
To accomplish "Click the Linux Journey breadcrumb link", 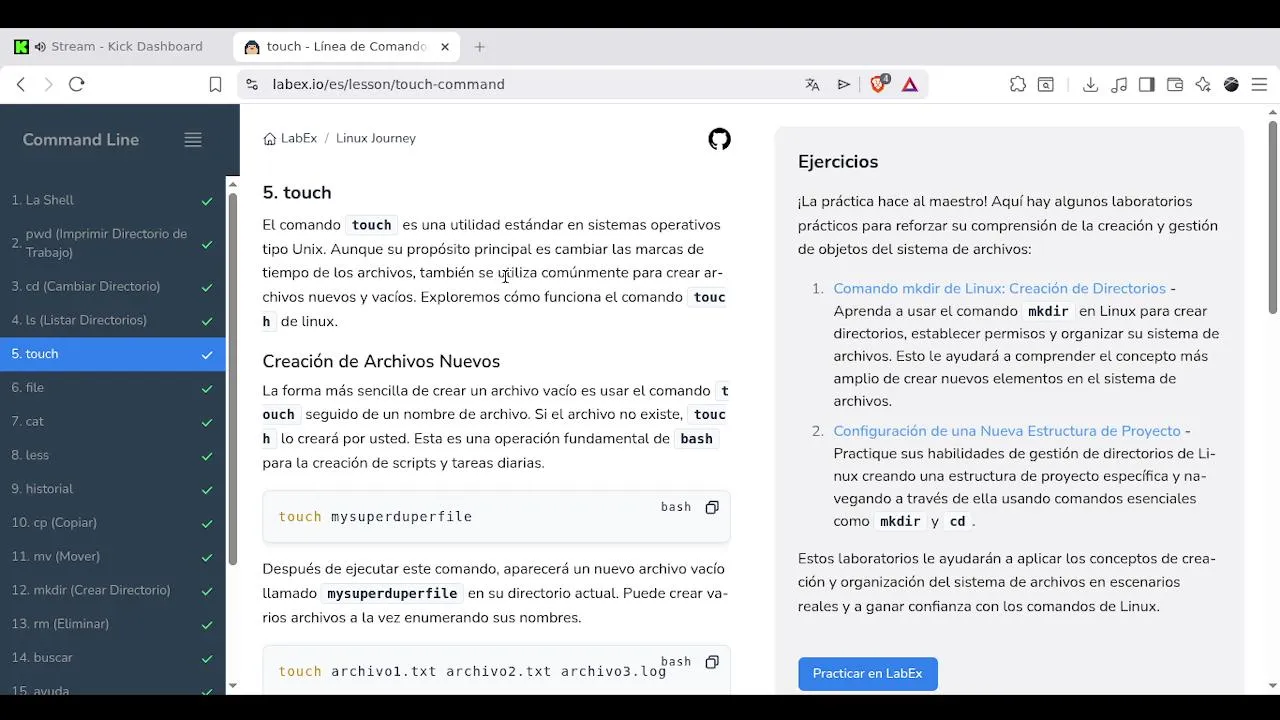I will [376, 139].
